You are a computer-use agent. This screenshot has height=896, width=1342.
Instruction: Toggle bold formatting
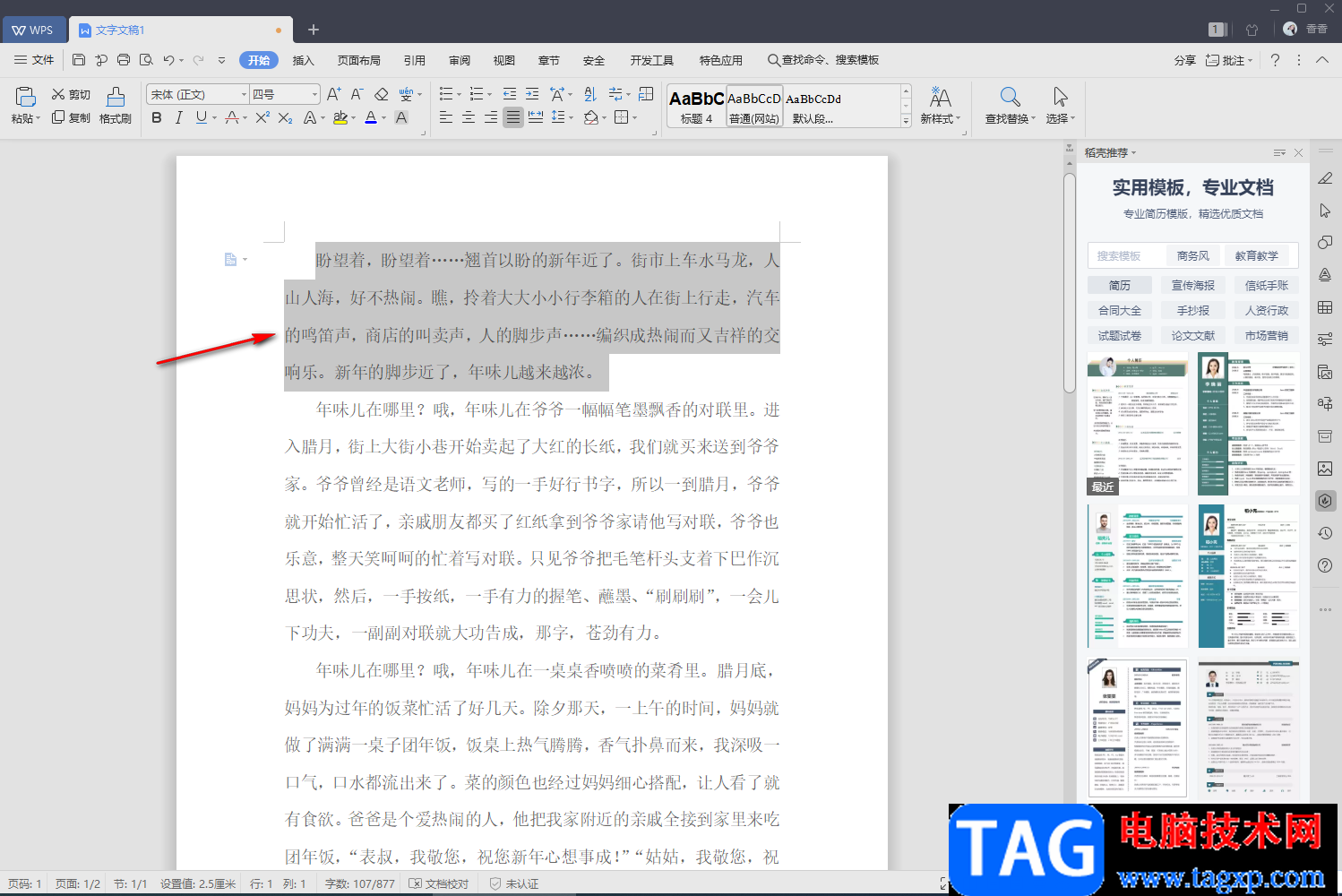(157, 117)
